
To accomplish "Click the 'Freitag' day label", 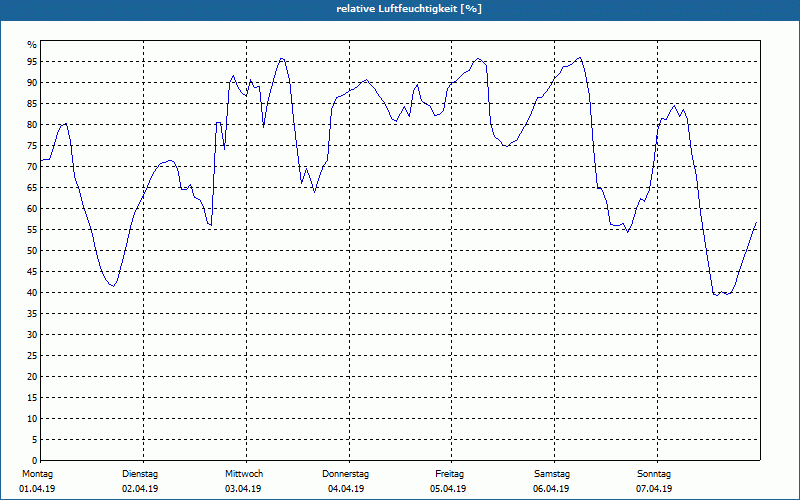I will [x=449, y=474].
